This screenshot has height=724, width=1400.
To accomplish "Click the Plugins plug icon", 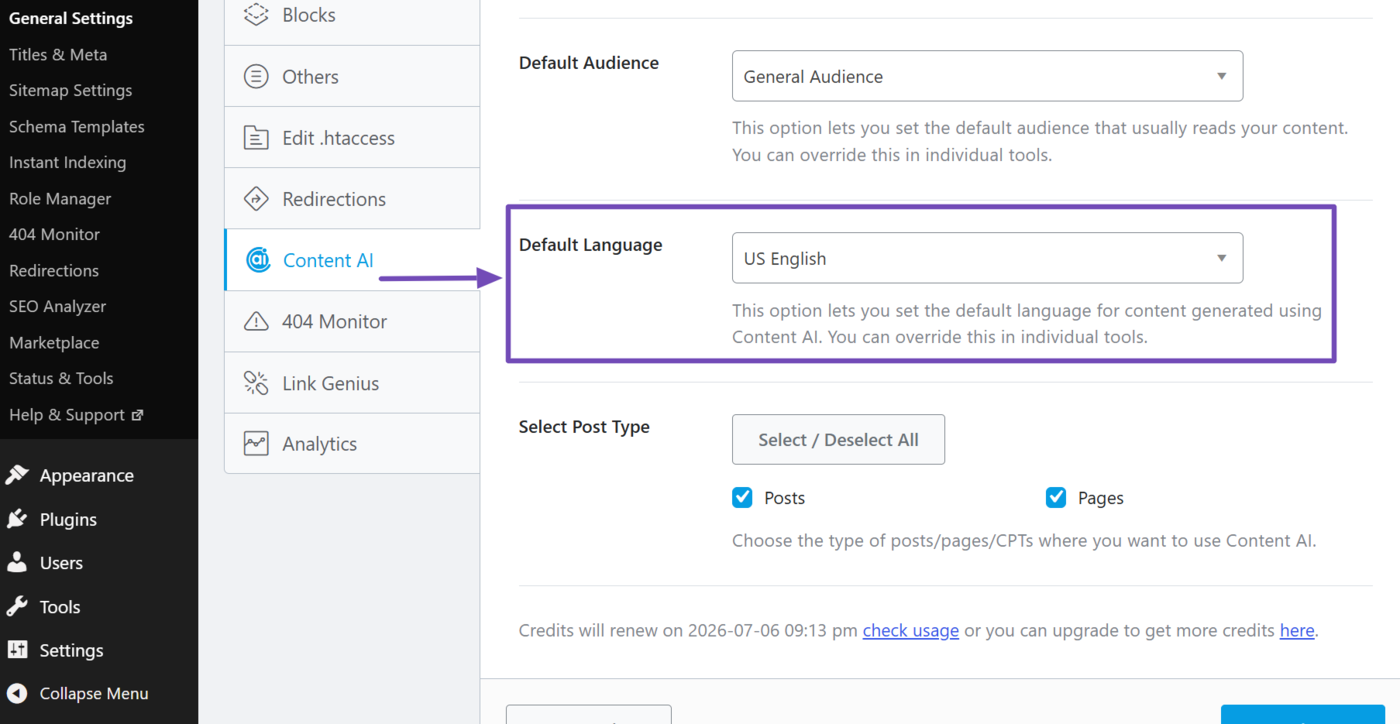I will [17, 519].
